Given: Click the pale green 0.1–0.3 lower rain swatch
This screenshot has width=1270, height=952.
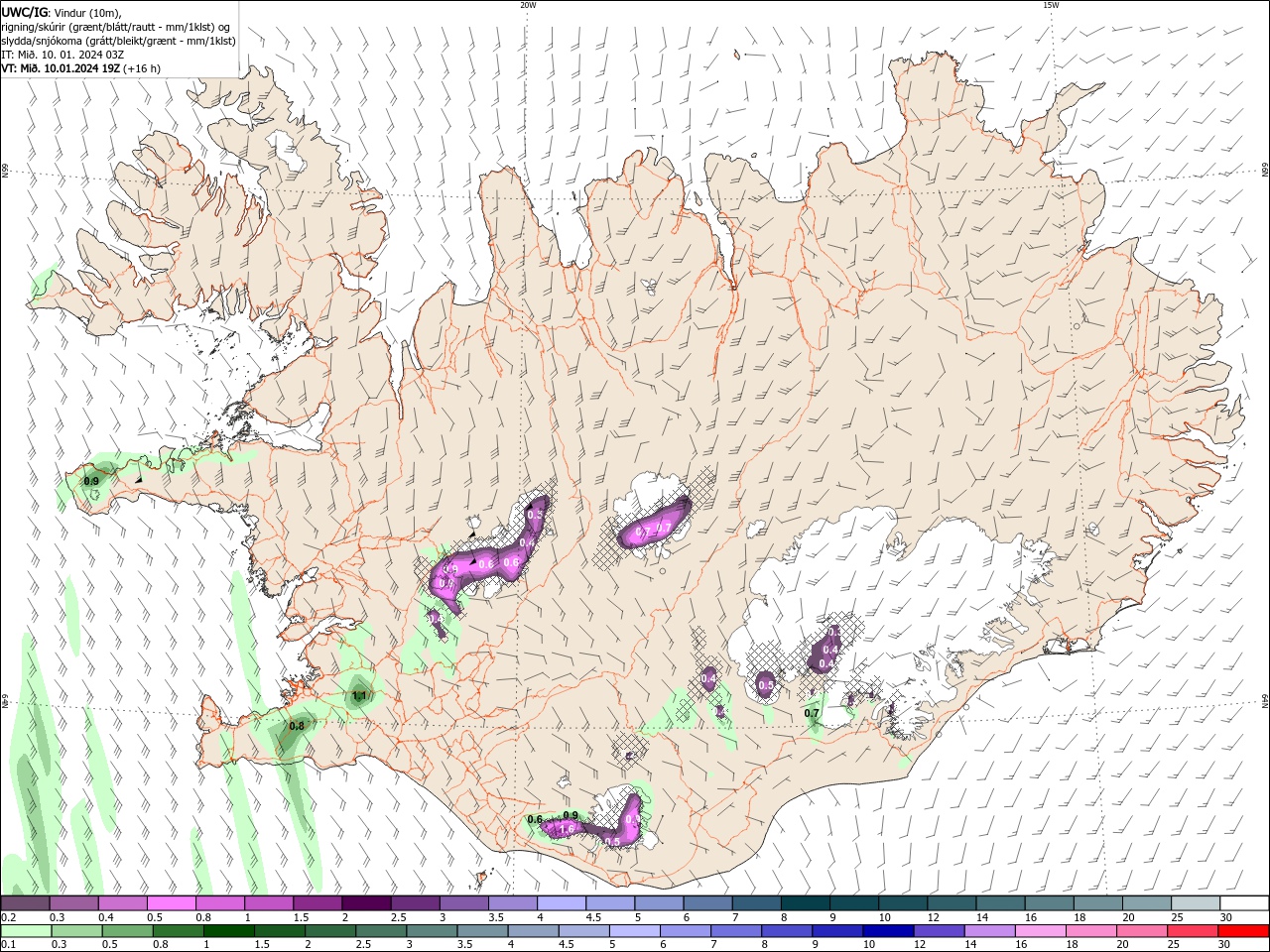Looking at the screenshot, I should click(x=26, y=931).
